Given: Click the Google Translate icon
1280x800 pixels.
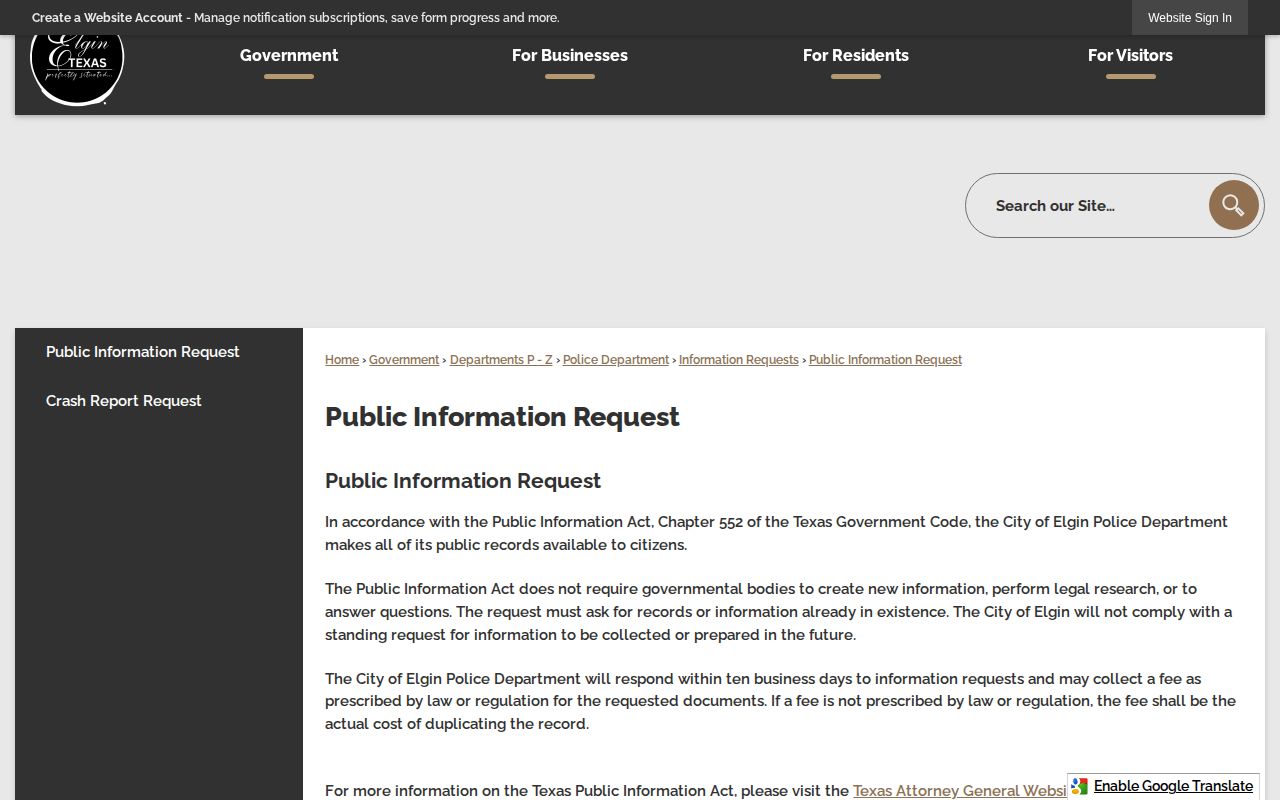Looking at the screenshot, I should point(1080,786).
